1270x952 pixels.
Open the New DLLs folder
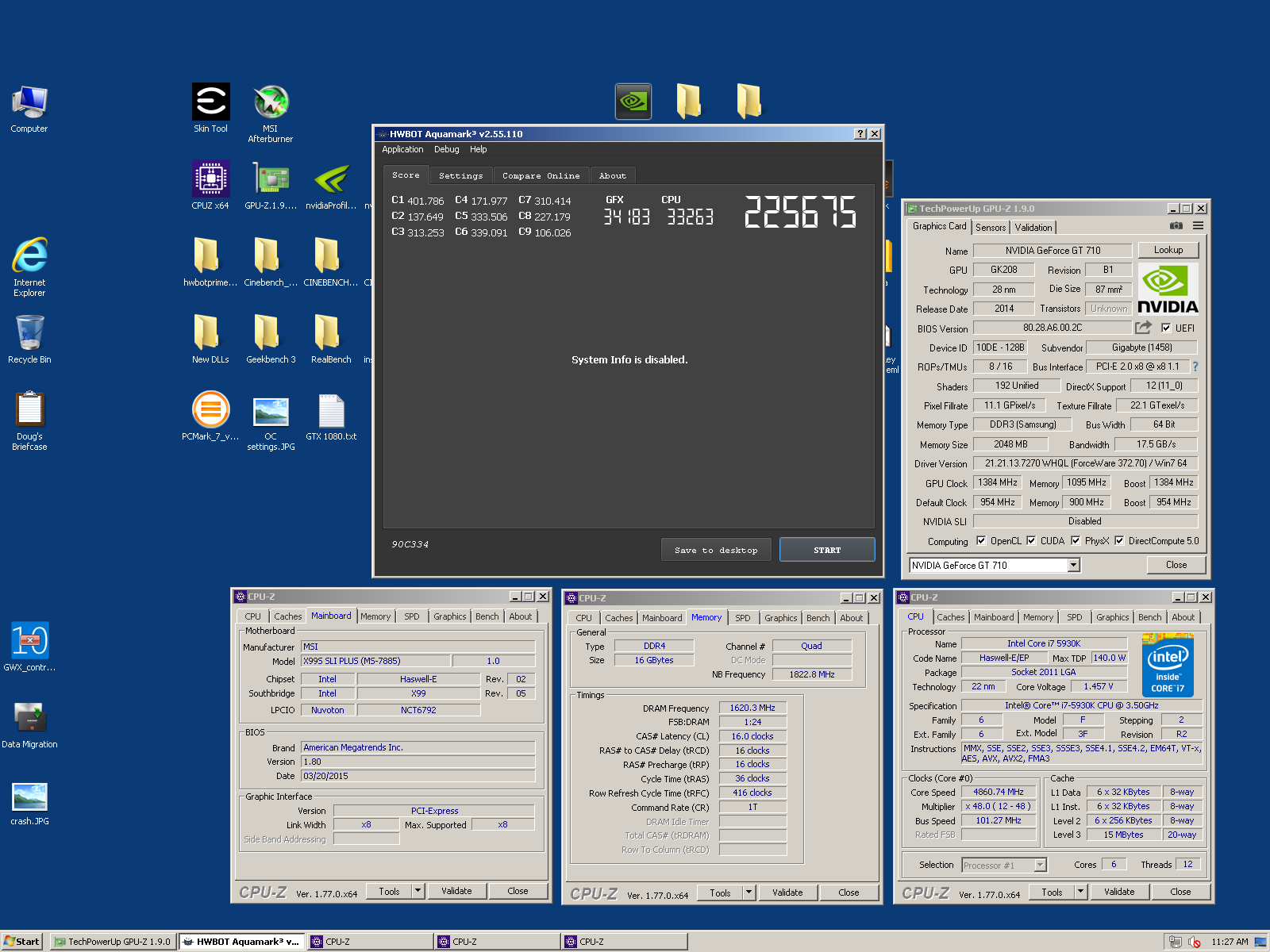210,339
